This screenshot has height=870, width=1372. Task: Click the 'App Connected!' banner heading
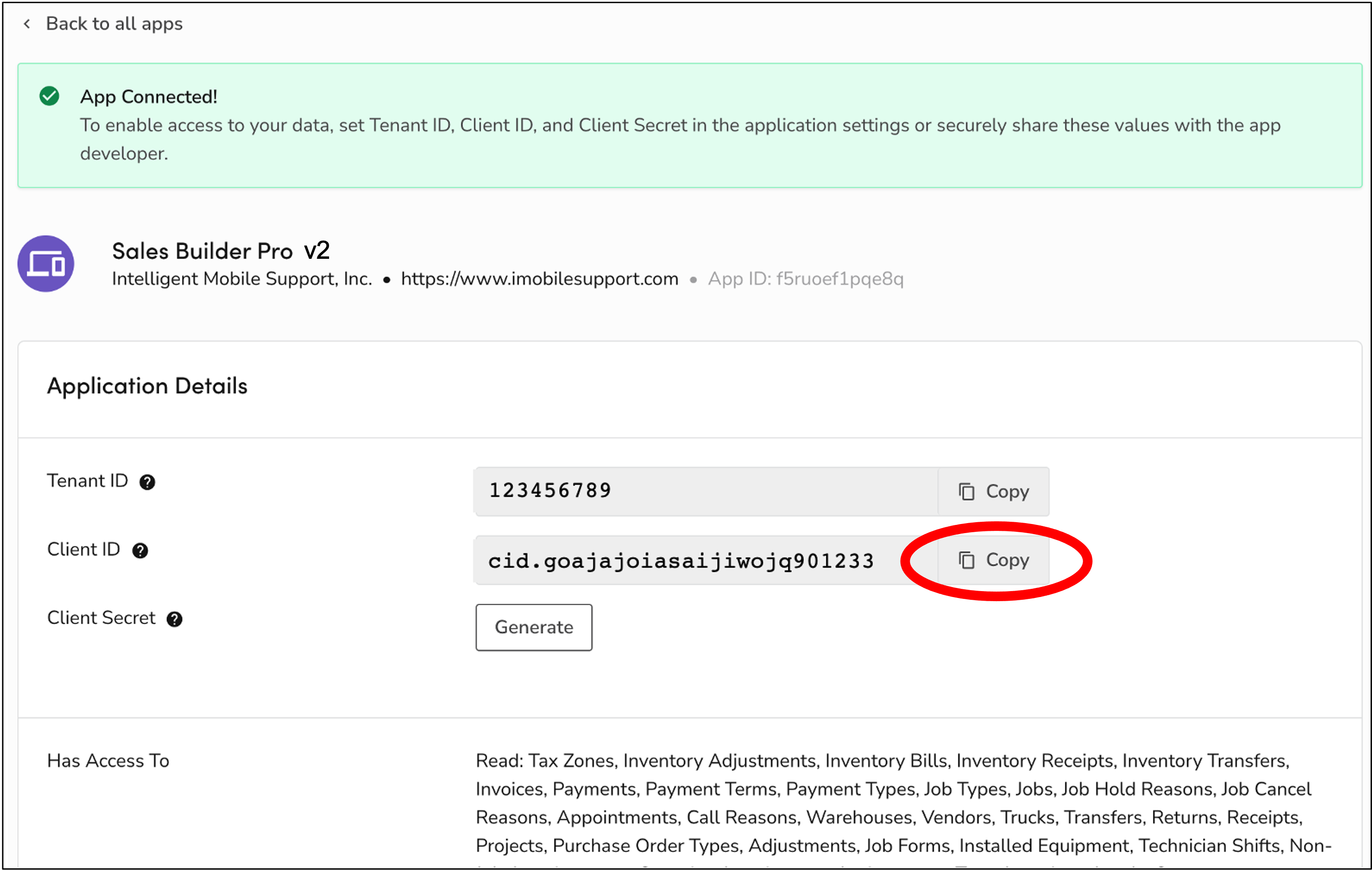(x=149, y=97)
